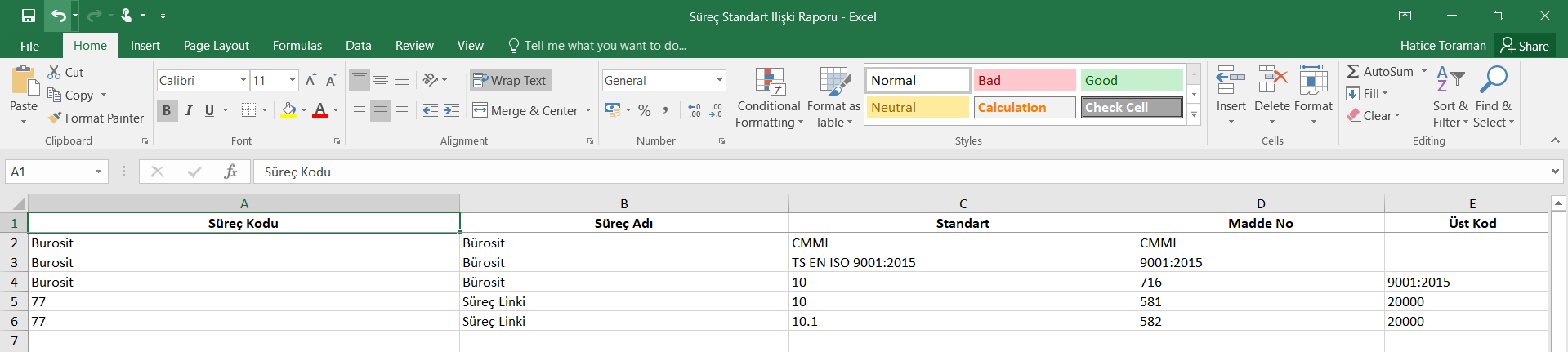Expand the General number format dropdown

(x=719, y=80)
